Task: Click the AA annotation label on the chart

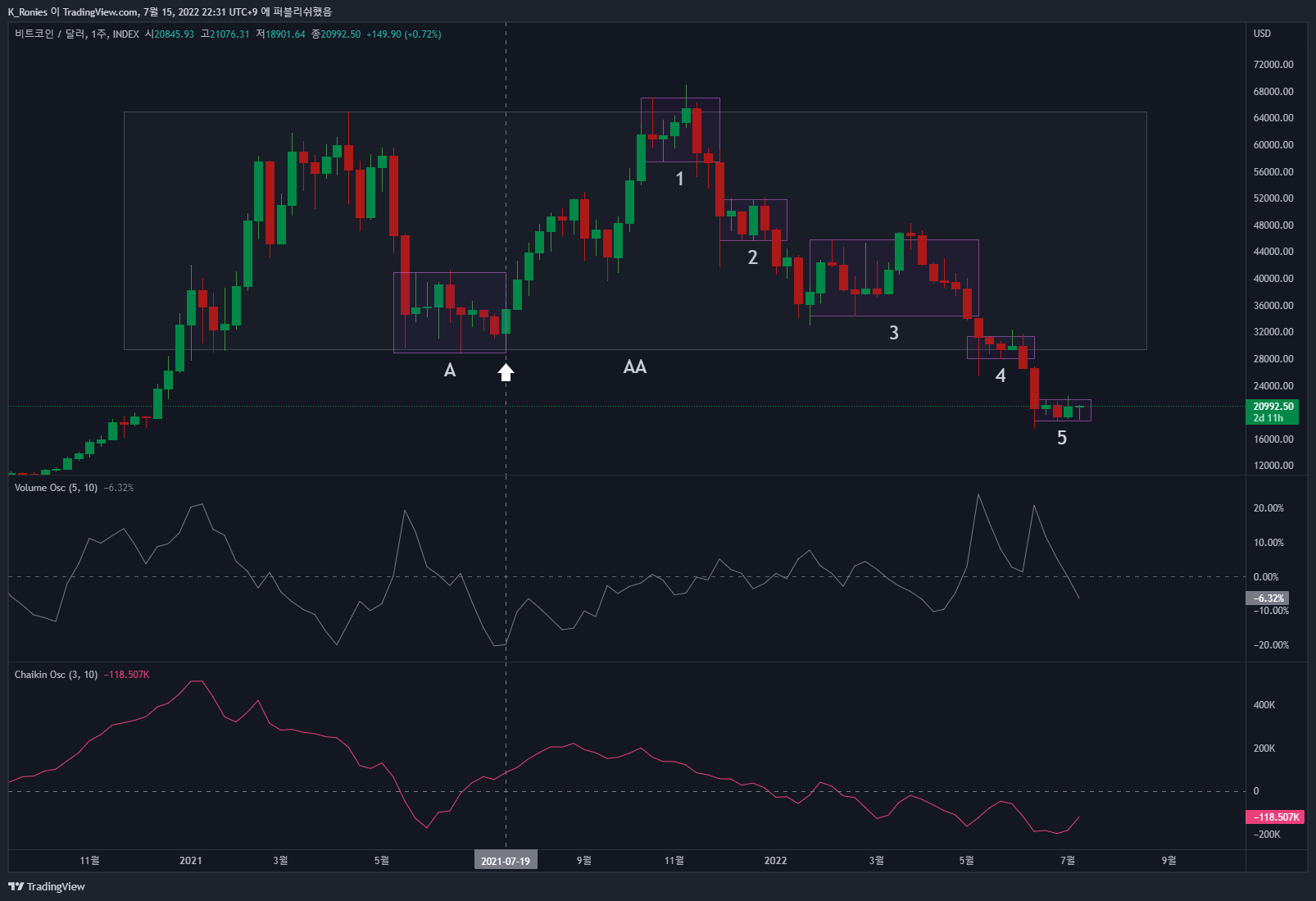Action: point(635,366)
